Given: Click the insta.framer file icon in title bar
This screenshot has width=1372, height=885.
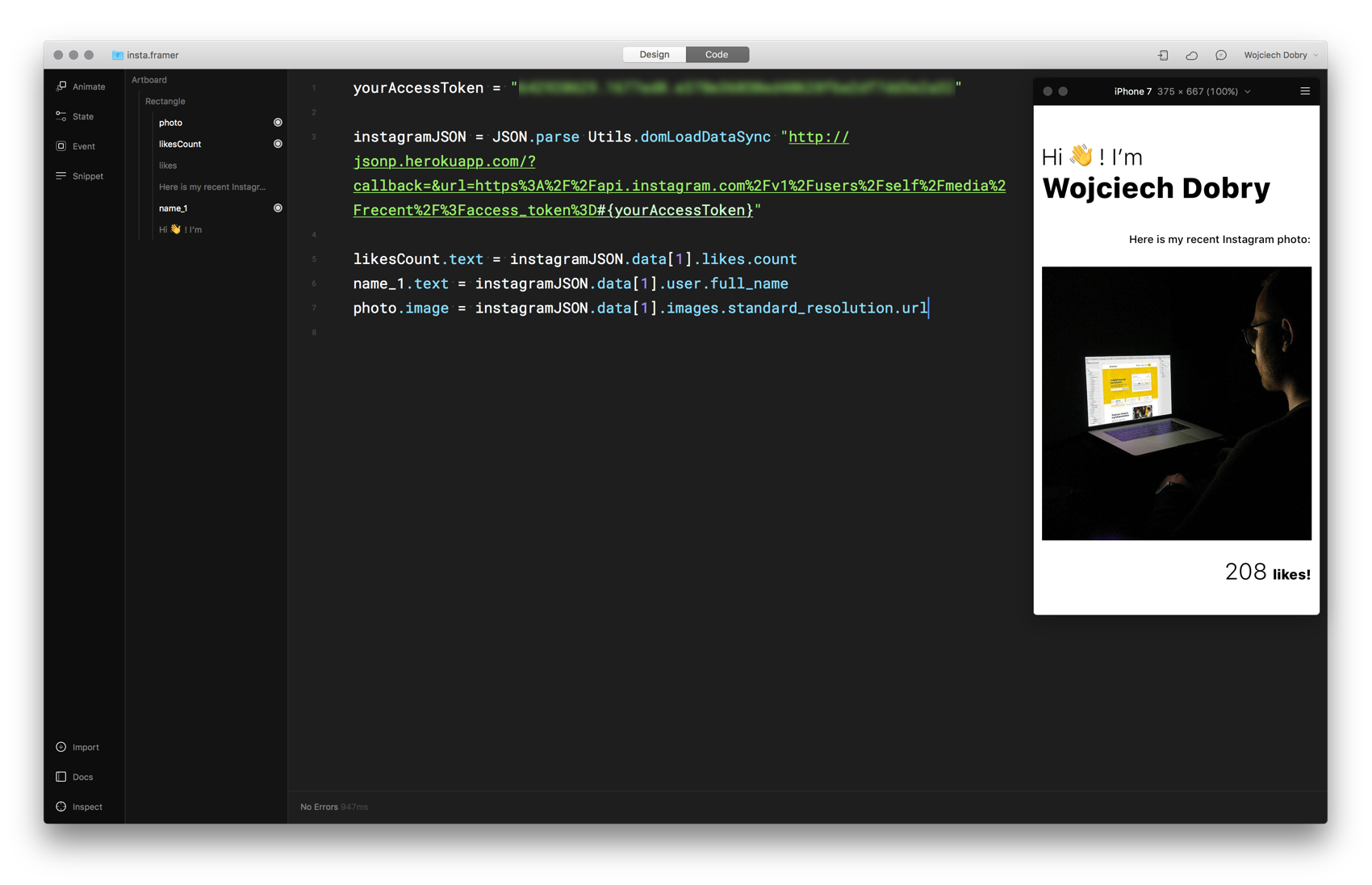Looking at the screenshot, I should pyautogui.click(x=118, y=55).
